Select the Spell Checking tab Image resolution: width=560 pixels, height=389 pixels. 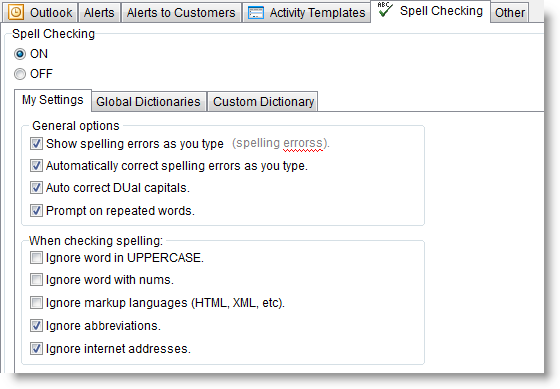click(430, 11)
